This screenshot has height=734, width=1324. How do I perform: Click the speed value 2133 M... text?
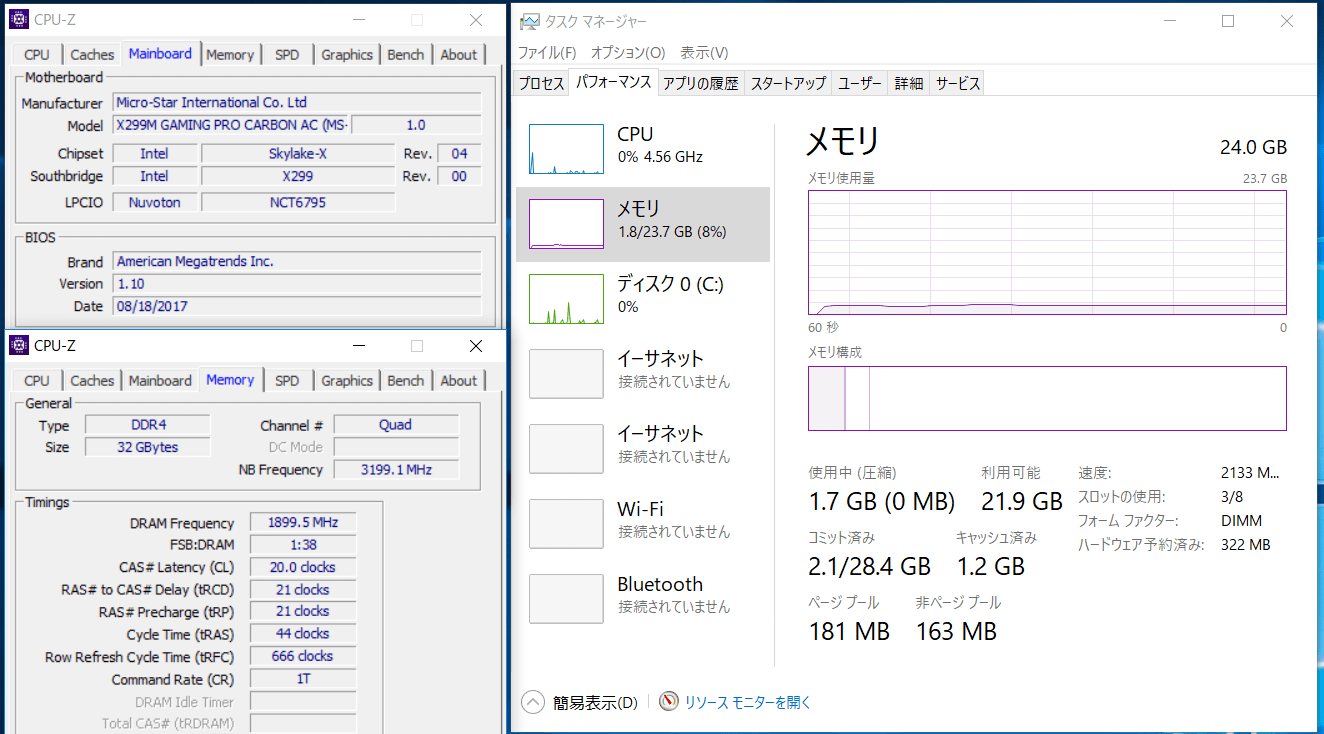(1250, 473)
